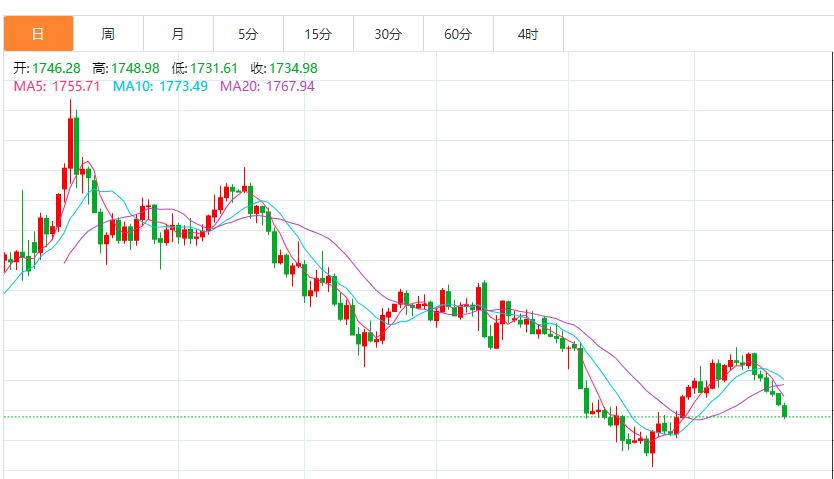Click the MA20: 1767.94 indicator label

pos(267,87)
